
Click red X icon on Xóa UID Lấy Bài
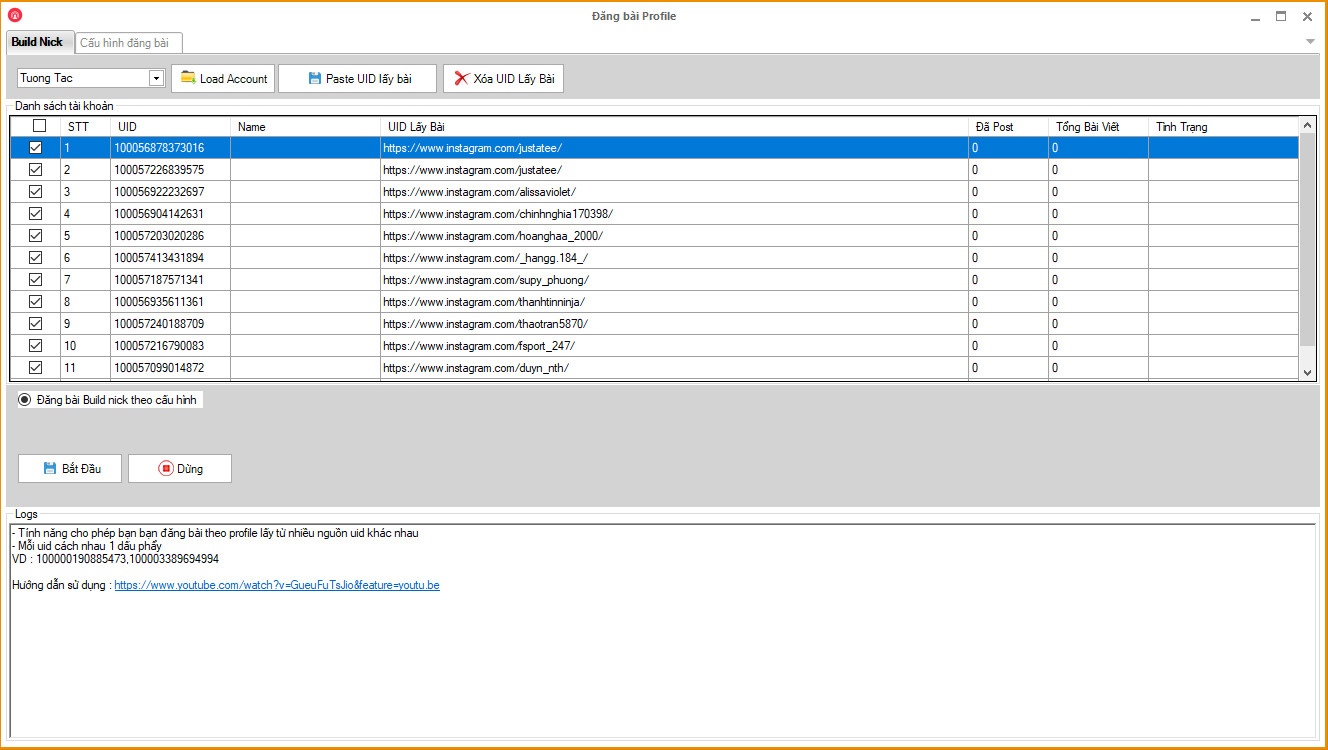[461, 78]
